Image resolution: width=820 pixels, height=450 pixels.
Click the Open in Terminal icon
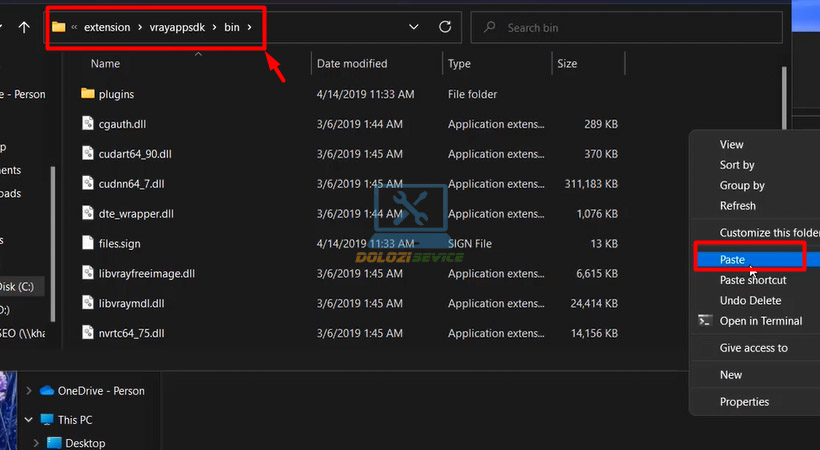point(704,321)
